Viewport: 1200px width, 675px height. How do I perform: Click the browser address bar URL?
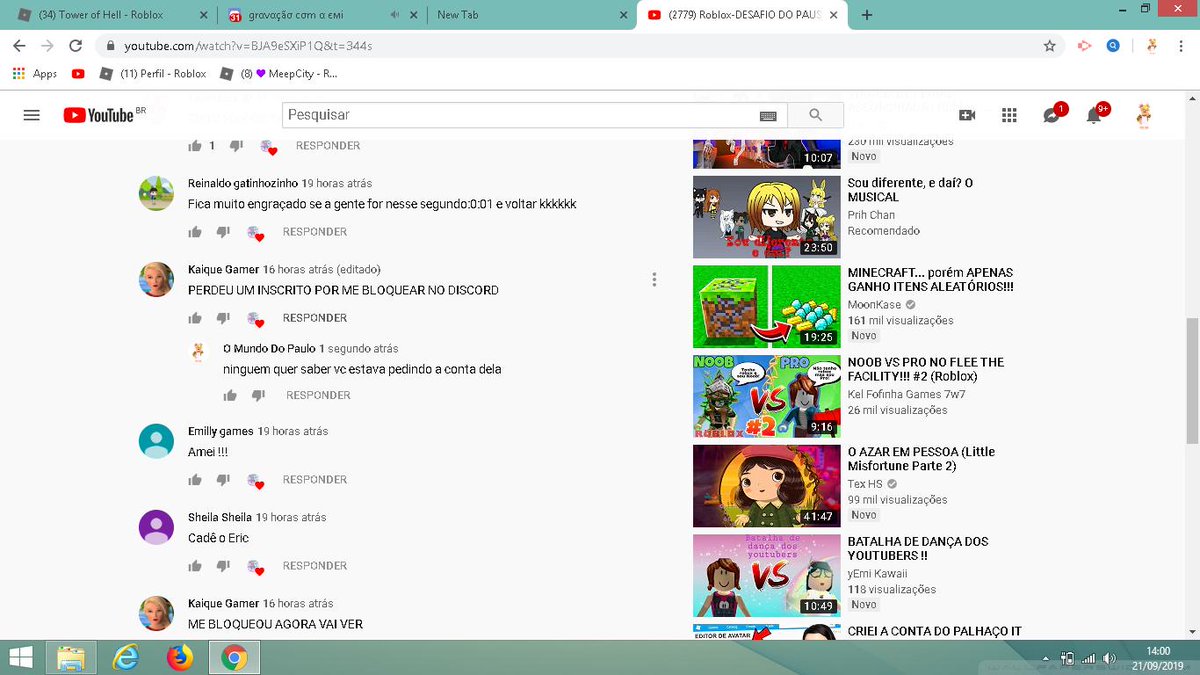[249, 46]
